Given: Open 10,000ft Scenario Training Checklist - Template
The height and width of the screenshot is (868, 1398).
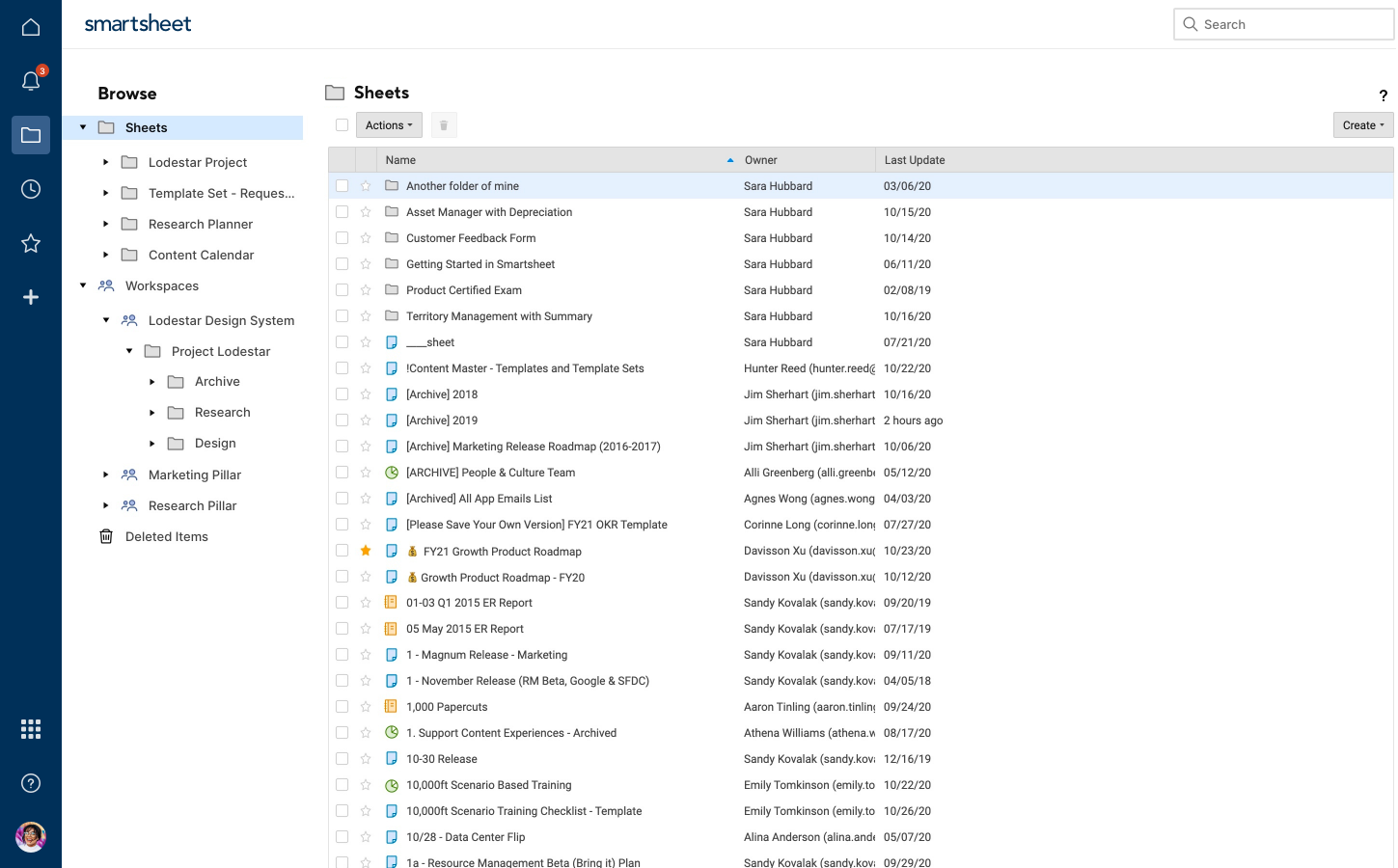Looking at the screenshot, I should coord(524,811).
